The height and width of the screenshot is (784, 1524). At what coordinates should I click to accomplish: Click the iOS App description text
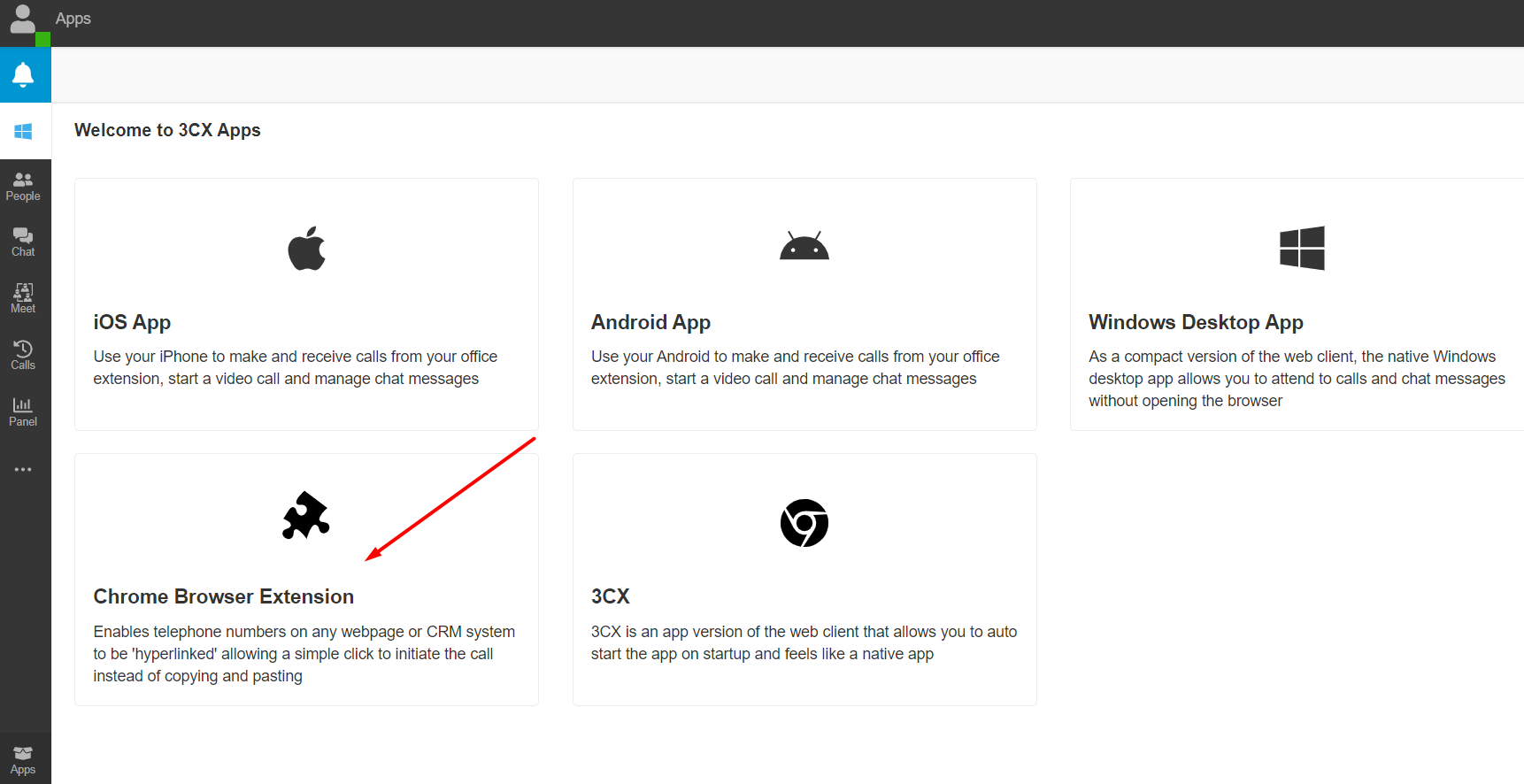296,367
